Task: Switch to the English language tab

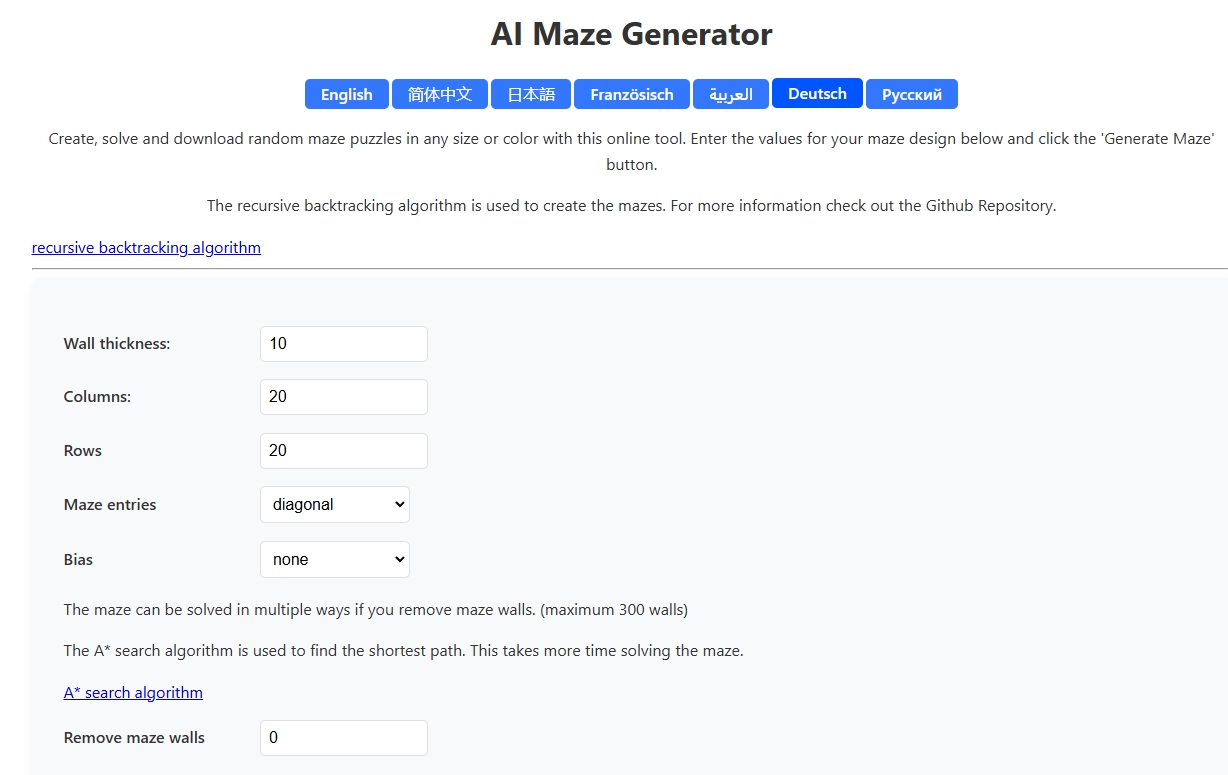Action: click(346, 94)
